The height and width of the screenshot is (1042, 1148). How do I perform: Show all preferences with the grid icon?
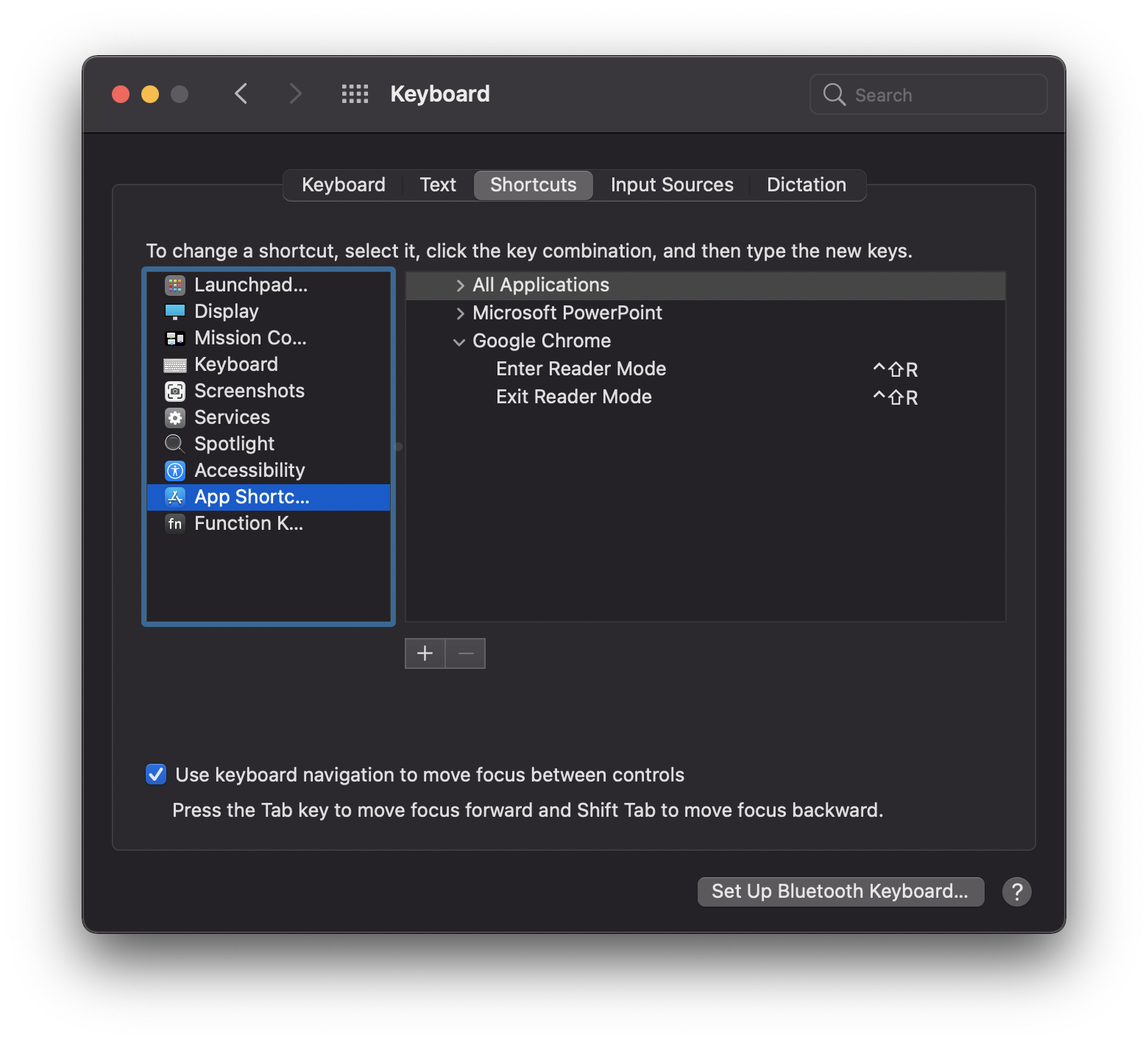click(x=355, y=94)
